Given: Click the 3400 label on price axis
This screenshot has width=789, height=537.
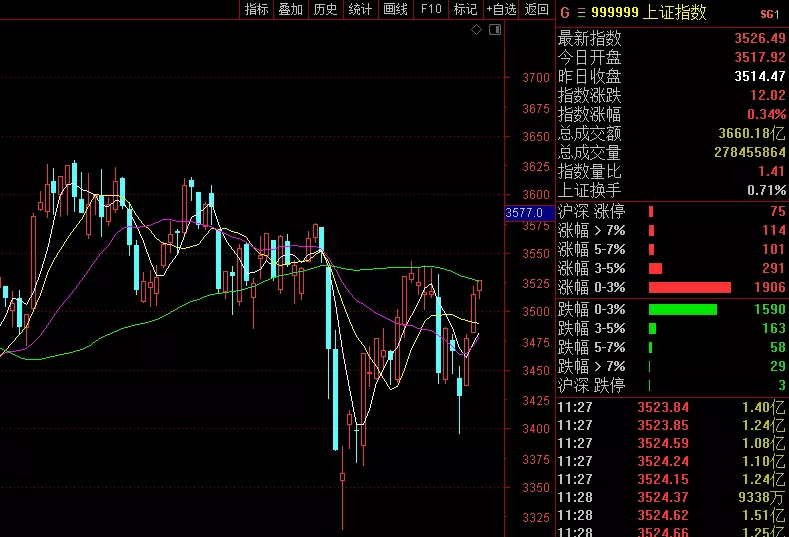Looking at the screenshot, I should [x=536, y=429].
